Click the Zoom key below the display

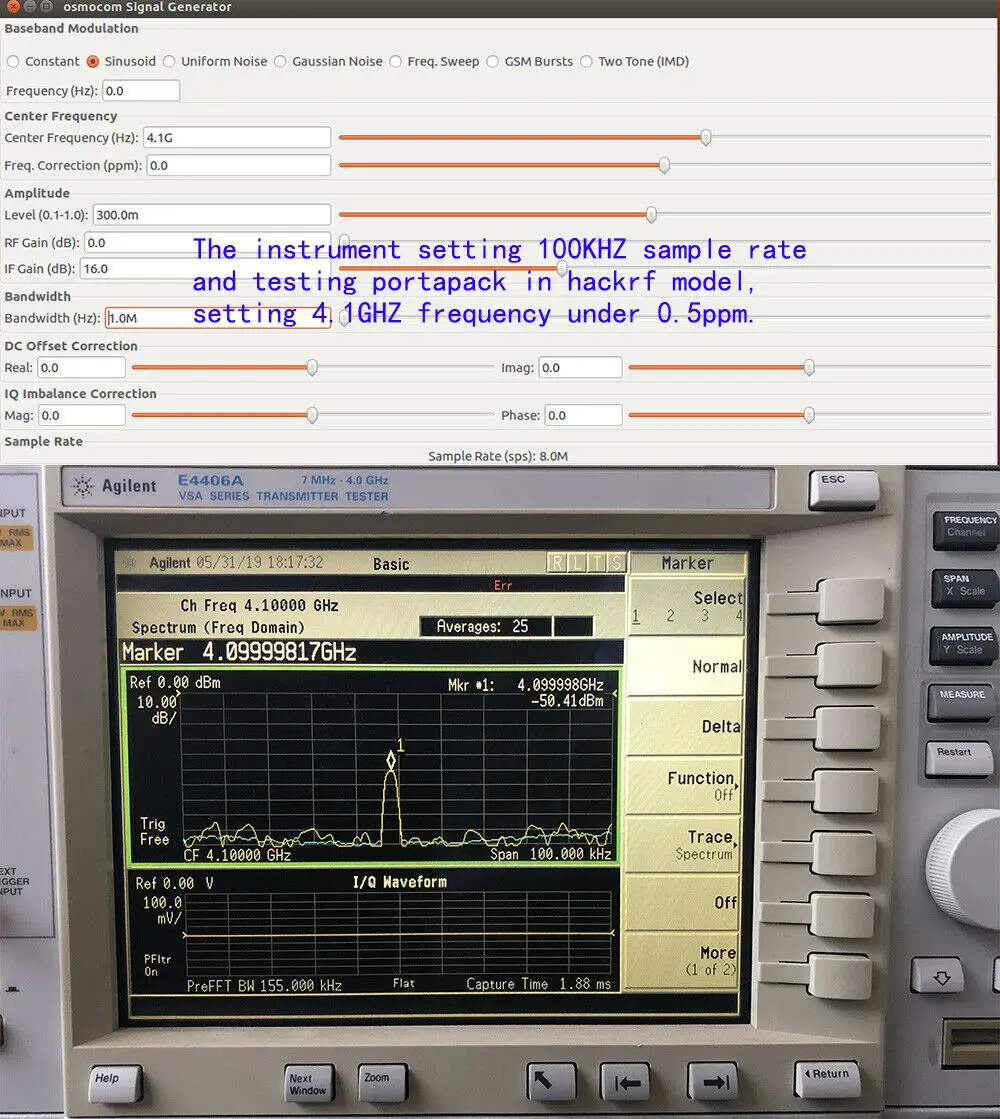point(383,1083)
